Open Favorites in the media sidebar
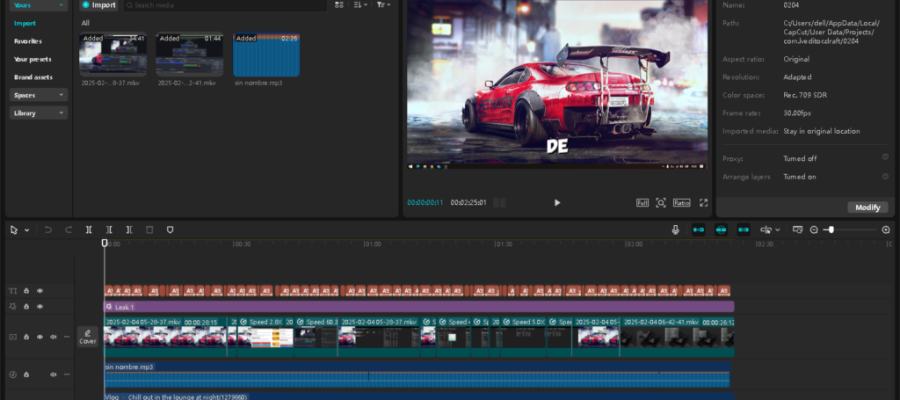The height and width of the screenshot is (400, 900). pos(28,41)
